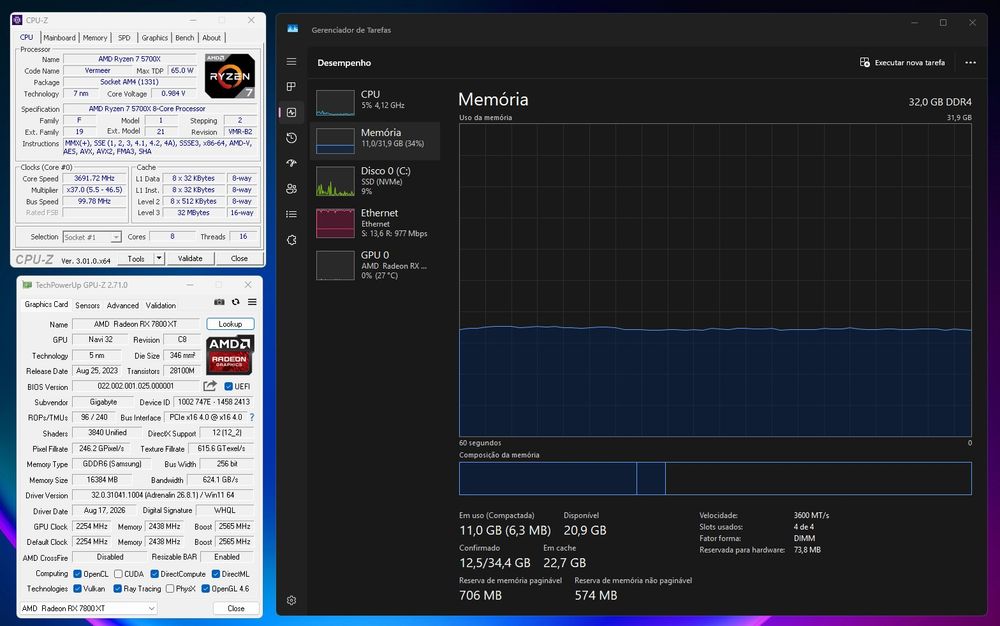Click the memory usage graph area
1000x626 pixels.
point(715,280)
